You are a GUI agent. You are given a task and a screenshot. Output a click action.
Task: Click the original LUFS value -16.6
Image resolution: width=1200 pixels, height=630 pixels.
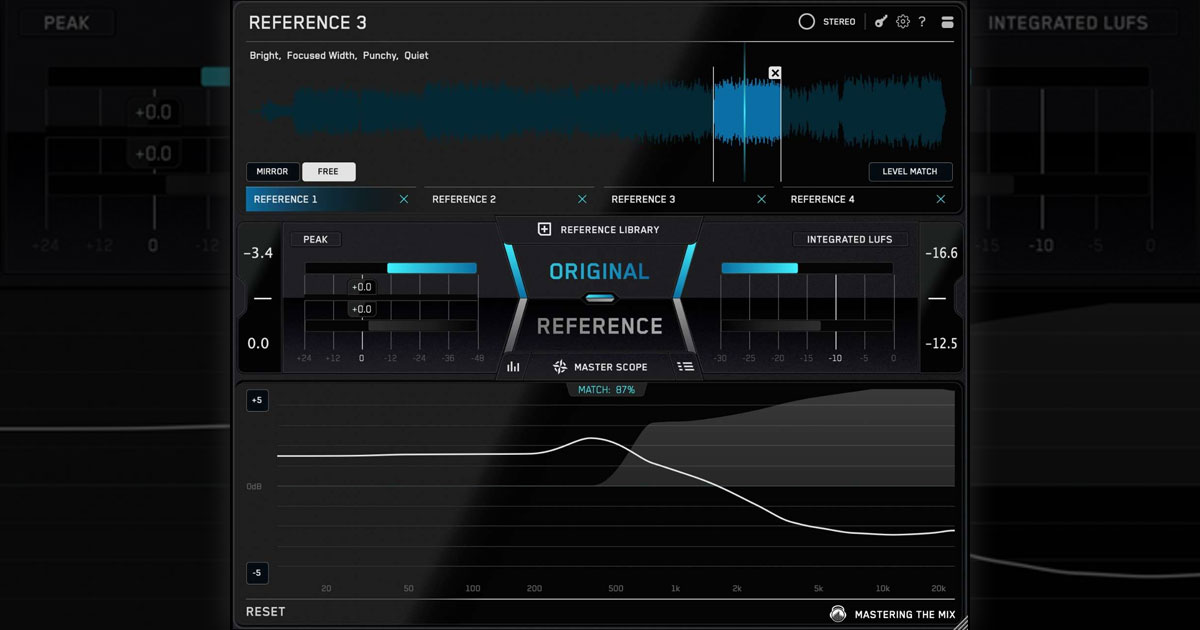click(x=941, y=253)
